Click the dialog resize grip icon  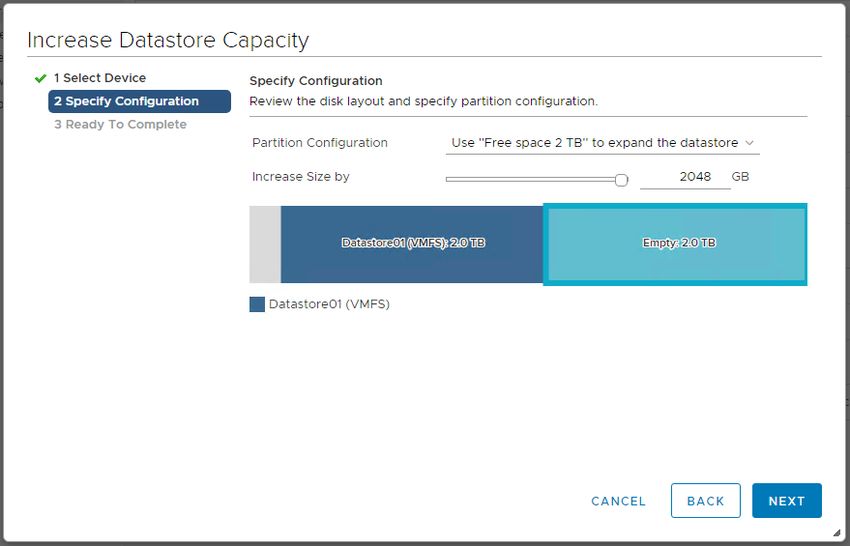(x=838, y=532)
